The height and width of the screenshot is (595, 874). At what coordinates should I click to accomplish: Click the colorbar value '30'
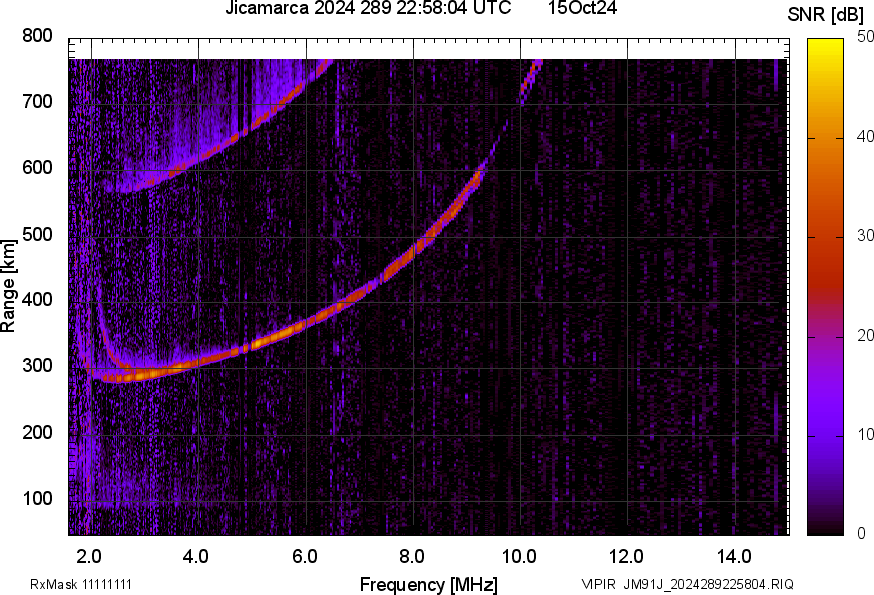click(865, 236)
